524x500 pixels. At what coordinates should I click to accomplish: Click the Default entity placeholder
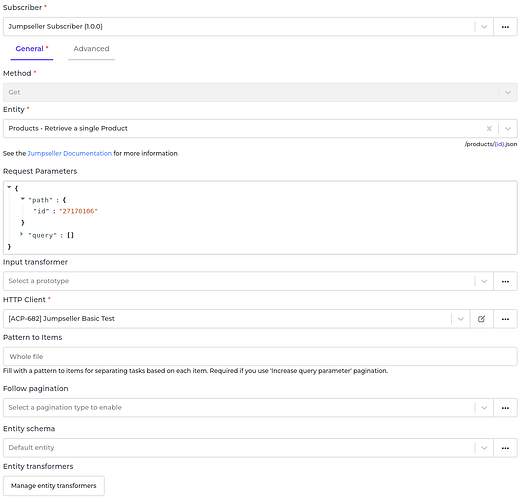[x=31, y=448]
